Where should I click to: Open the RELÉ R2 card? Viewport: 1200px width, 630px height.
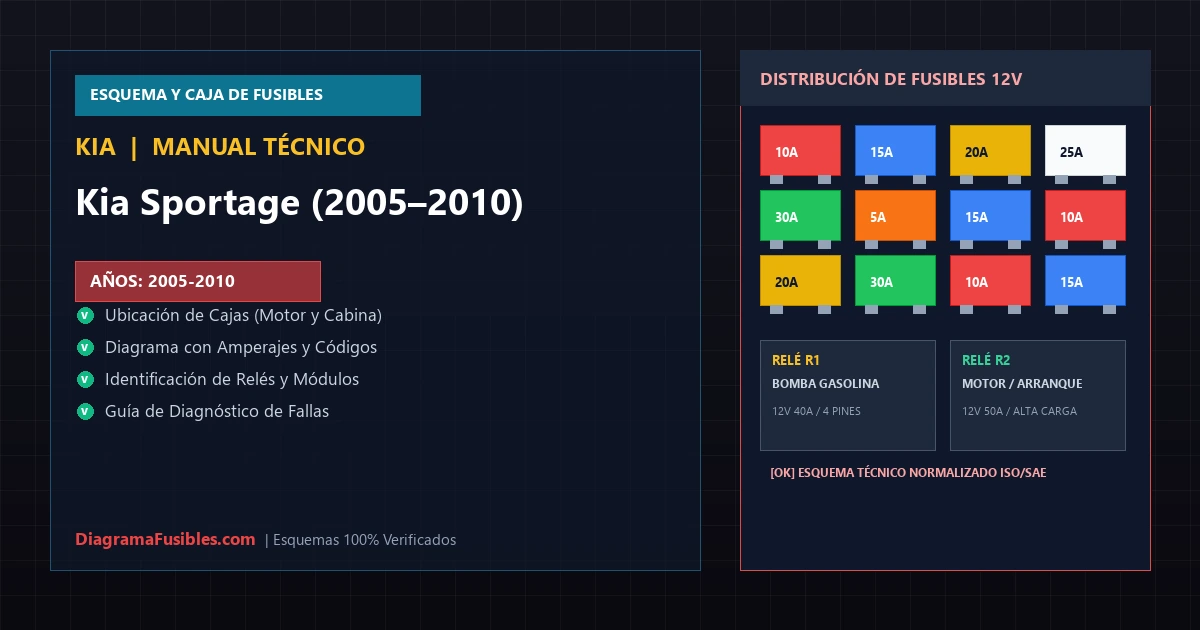point(1038,395)
